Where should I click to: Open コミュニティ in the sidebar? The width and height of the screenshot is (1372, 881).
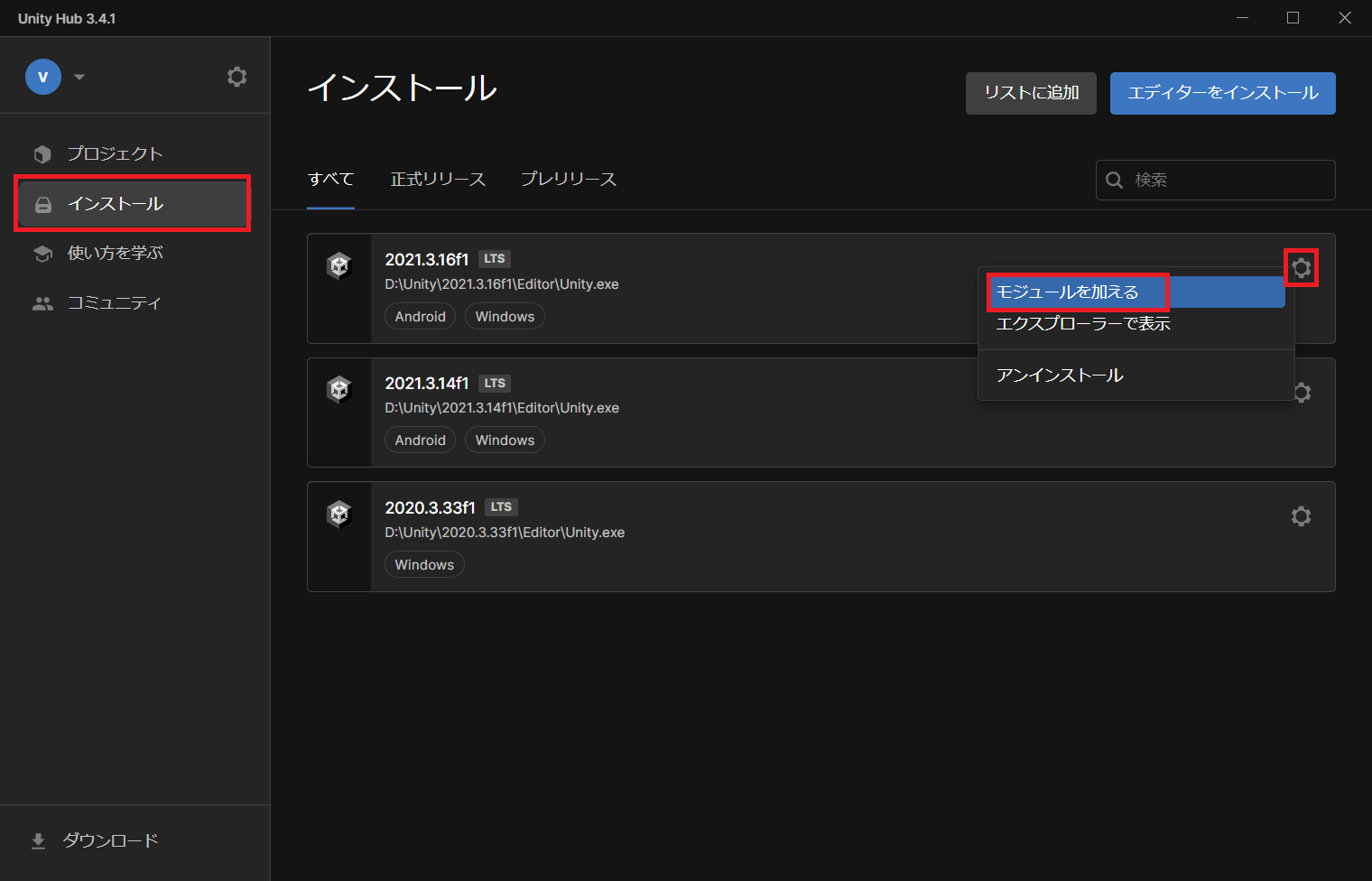click(135, 302)
